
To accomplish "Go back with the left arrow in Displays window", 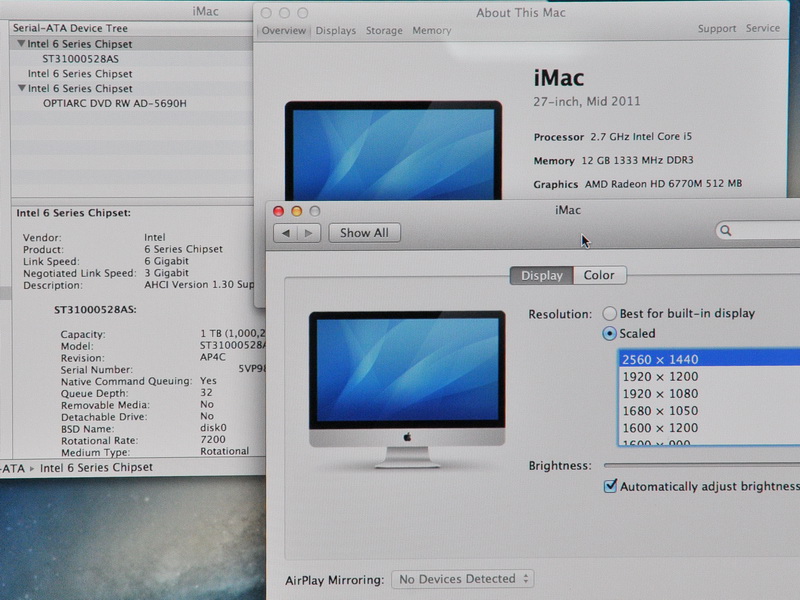I will coord(285,233).
